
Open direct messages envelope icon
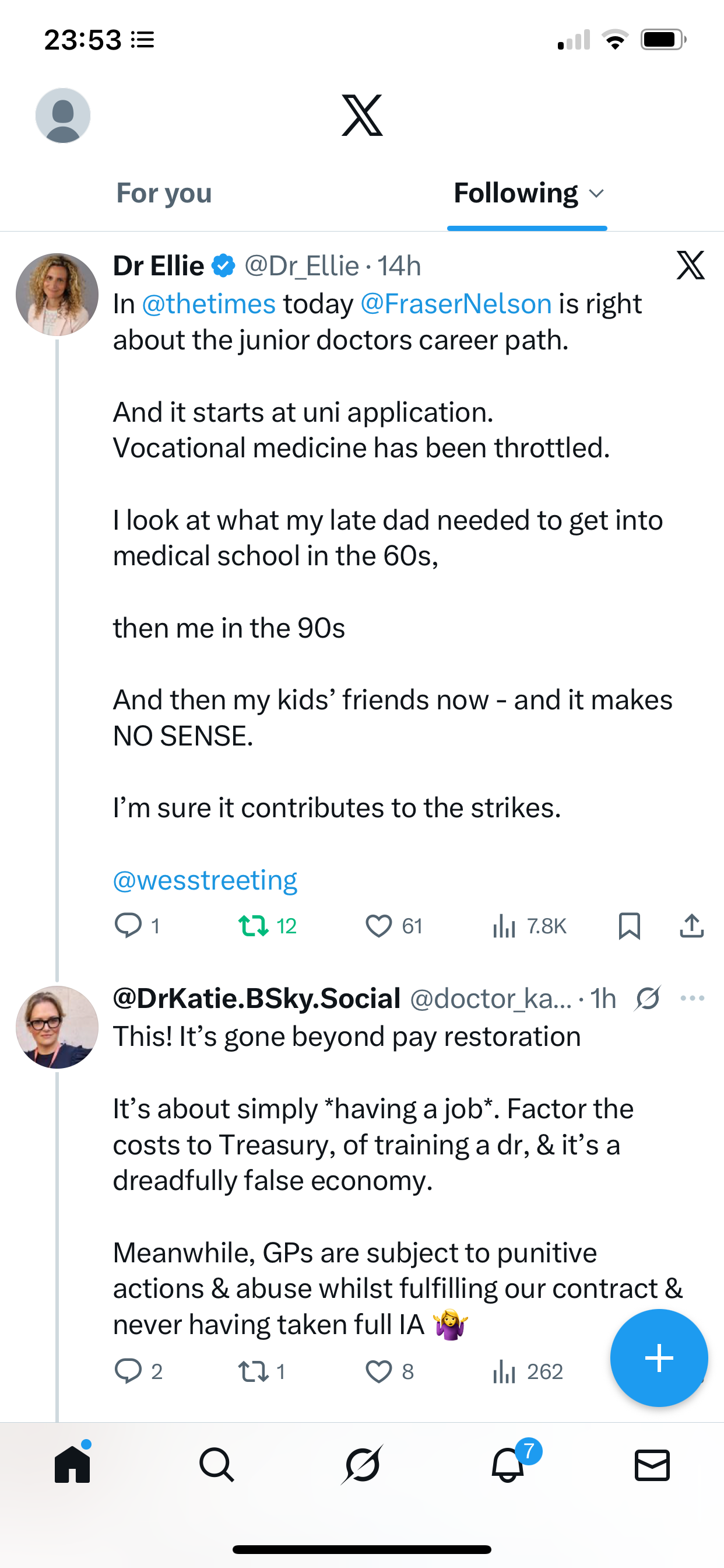pyautogui.click(x=652, y=1465)
